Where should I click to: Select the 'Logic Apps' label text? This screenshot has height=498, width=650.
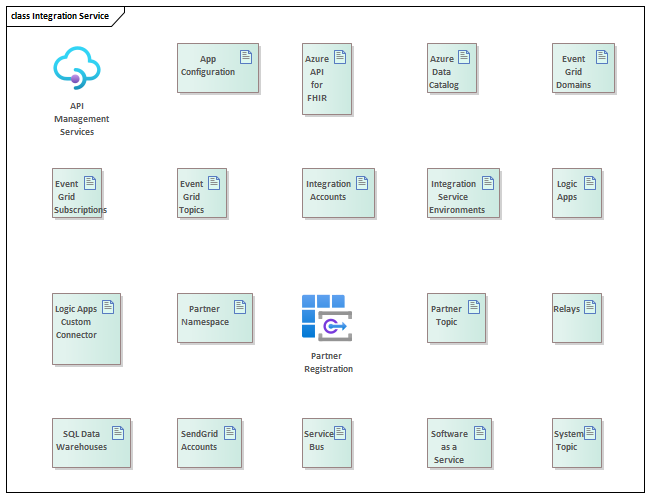[567, 190]
